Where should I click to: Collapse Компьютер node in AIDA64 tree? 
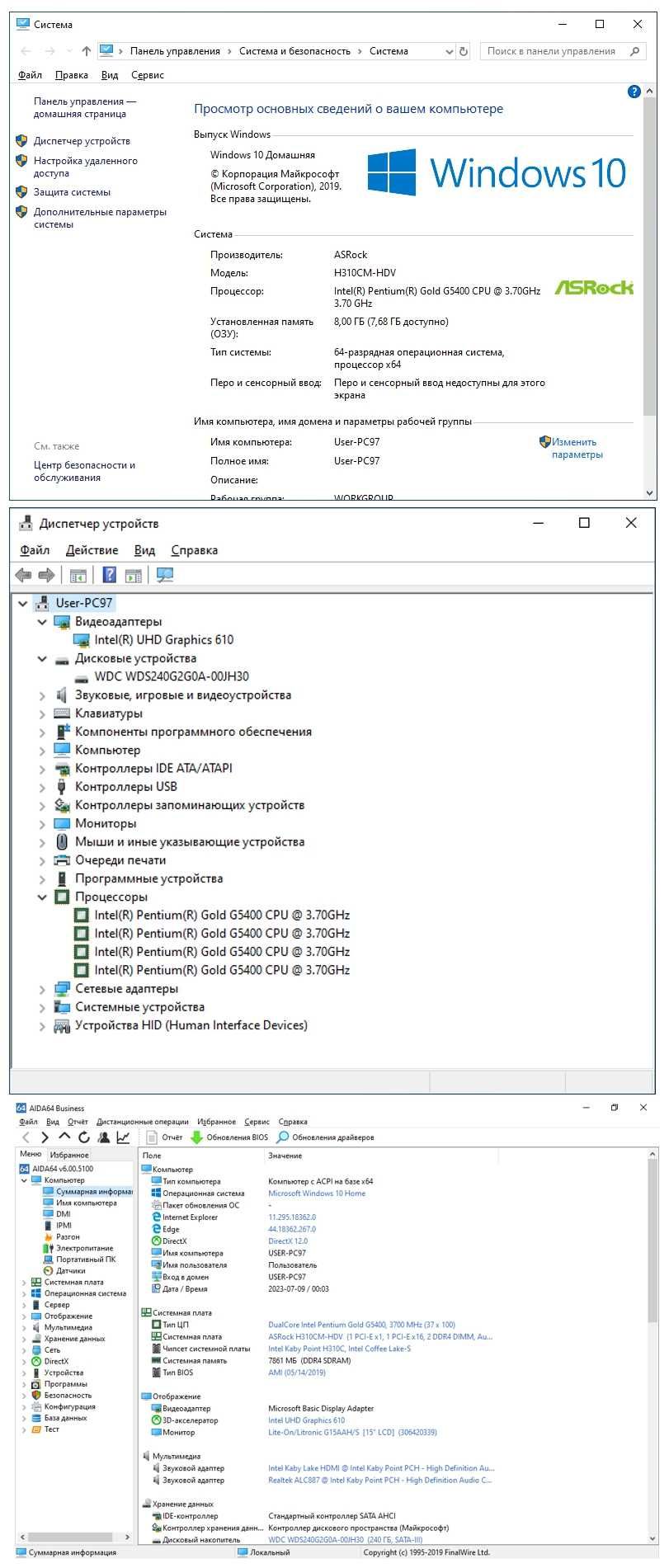tap(24, 1180)
